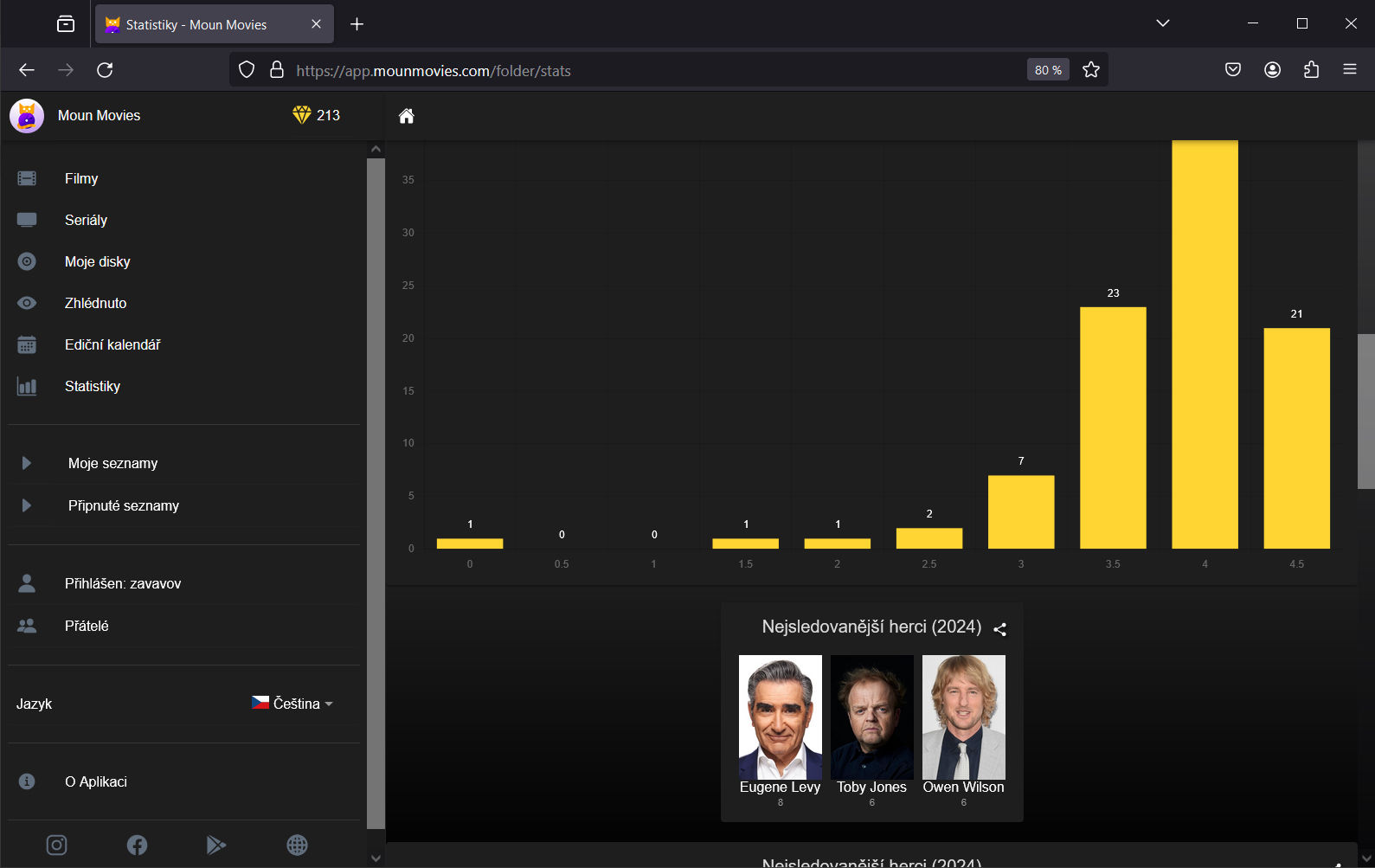Click the main page vertical scrollbar
The width and height of the screenshot is (1375, 868).
(x=1365, y=411)
